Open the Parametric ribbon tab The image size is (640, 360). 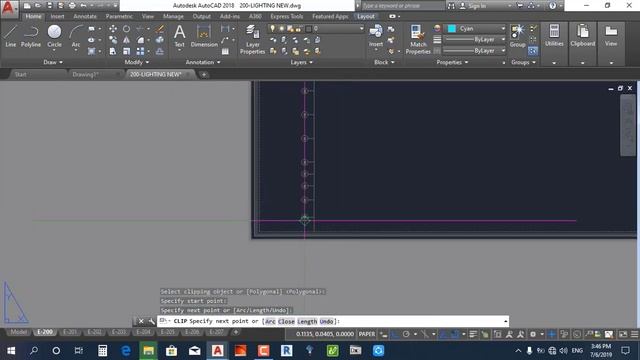pyautogui.click(x=119, y=16)
